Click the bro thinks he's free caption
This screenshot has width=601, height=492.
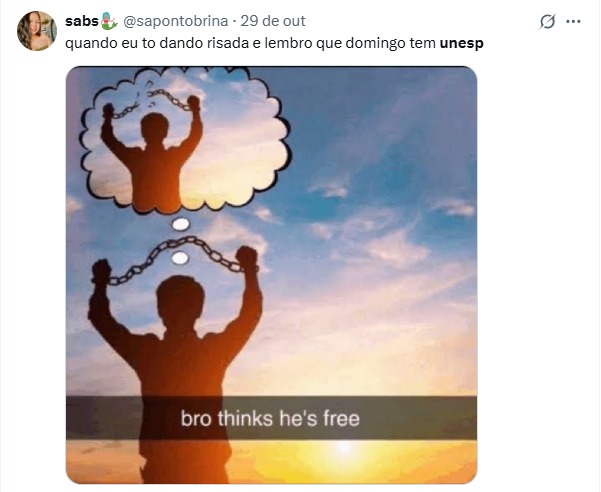(270, 419)
